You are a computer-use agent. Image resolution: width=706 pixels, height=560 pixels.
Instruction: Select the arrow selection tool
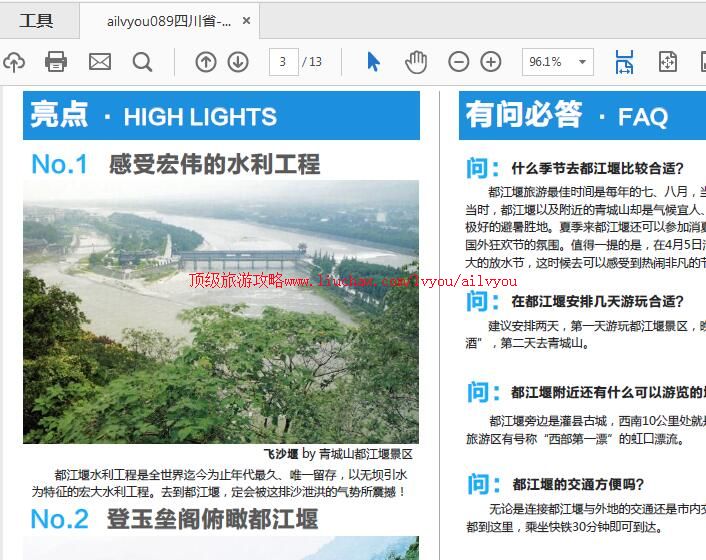(373, 62)
